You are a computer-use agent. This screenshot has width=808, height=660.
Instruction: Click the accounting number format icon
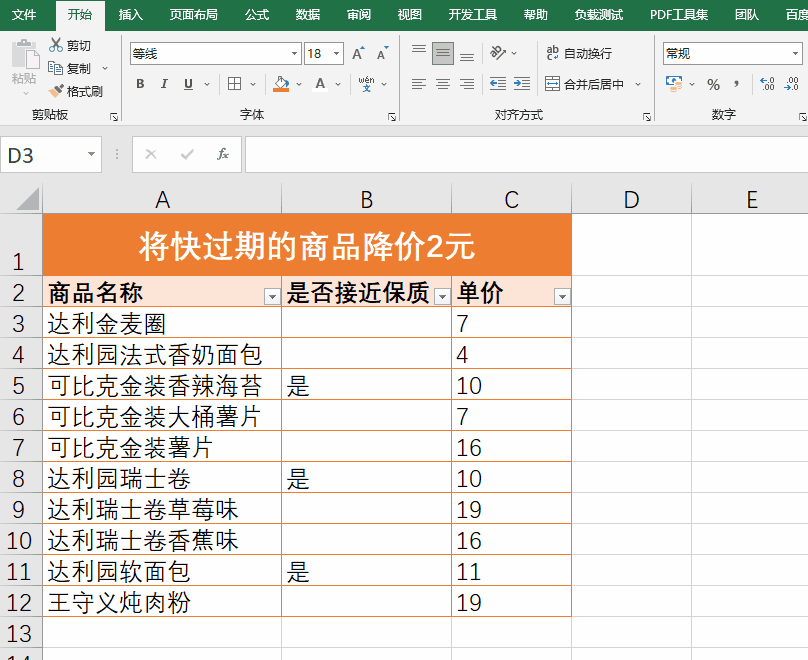coord(674,83)
